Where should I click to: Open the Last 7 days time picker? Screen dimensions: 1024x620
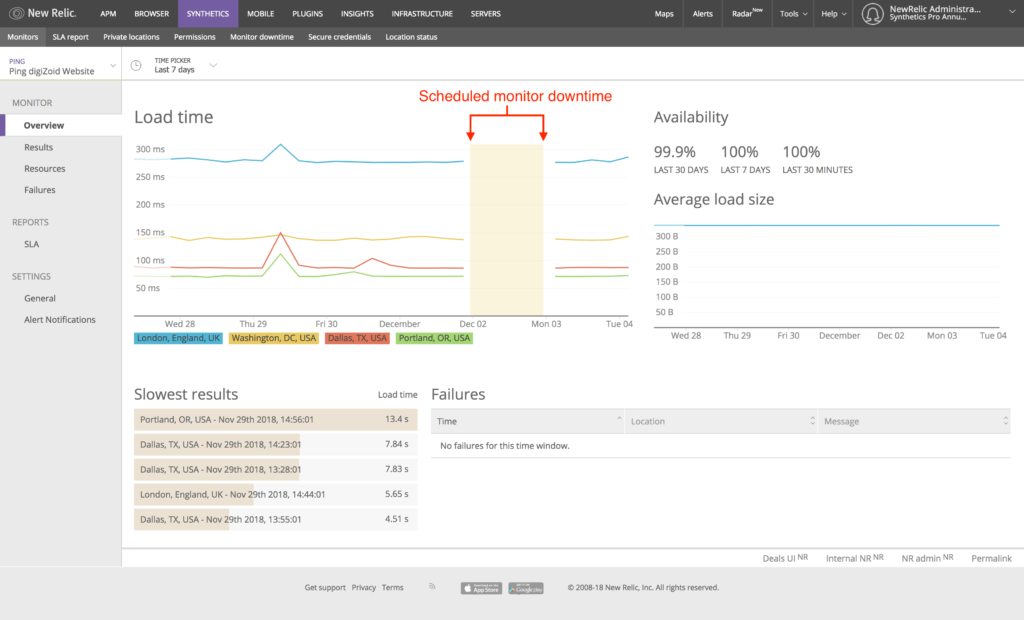pyautogui.click(x=185, y=65)
